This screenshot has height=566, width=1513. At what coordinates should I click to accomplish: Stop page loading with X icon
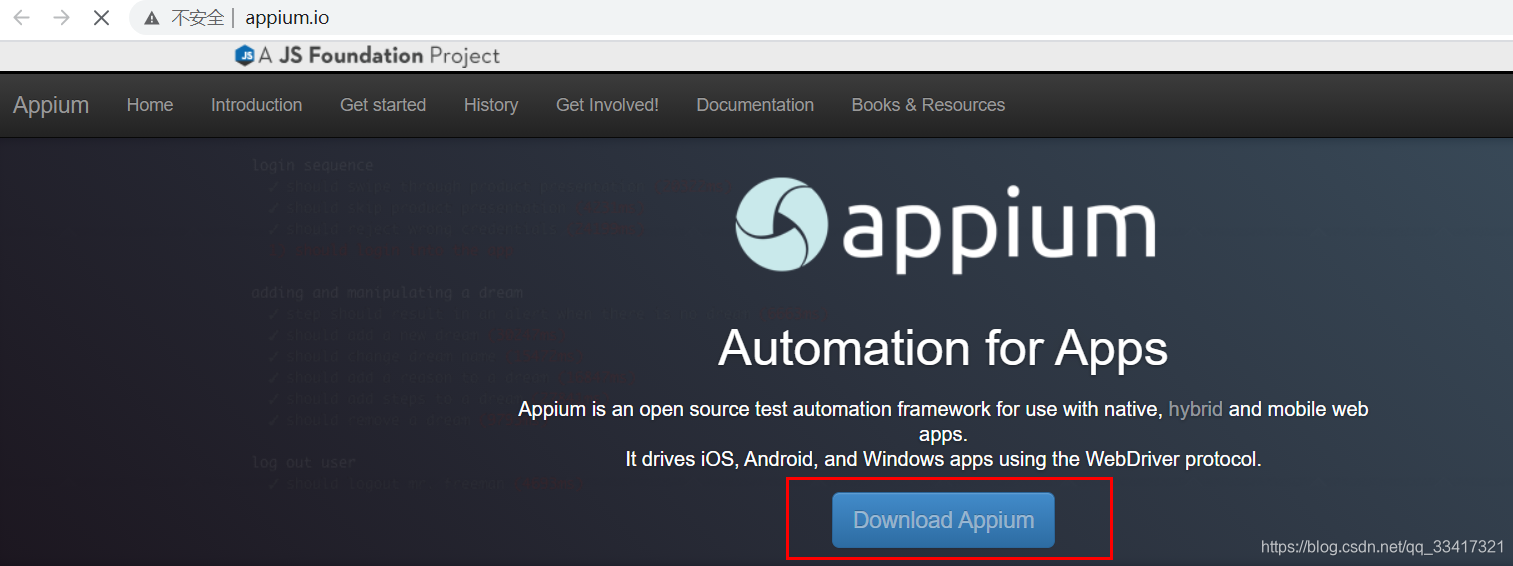coord(101,18)
